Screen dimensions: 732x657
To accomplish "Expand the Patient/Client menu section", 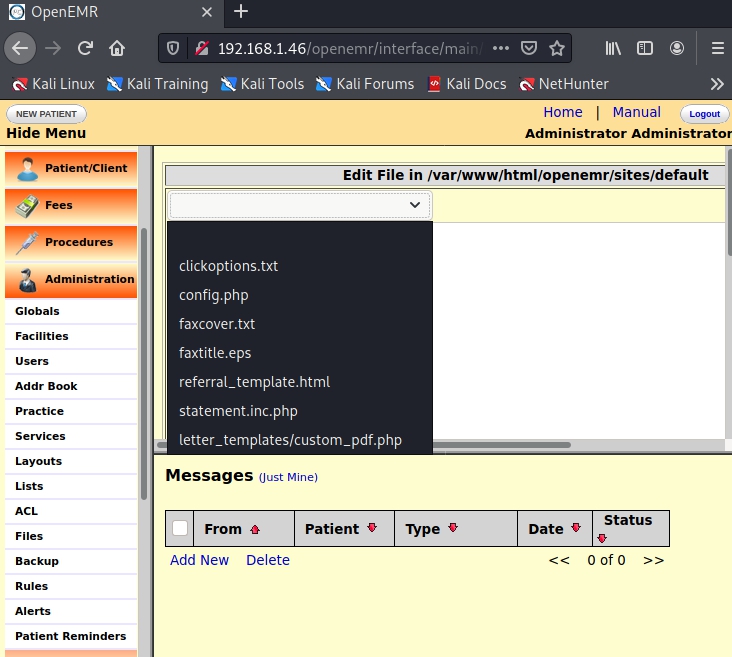I will (x=71, y=168).
